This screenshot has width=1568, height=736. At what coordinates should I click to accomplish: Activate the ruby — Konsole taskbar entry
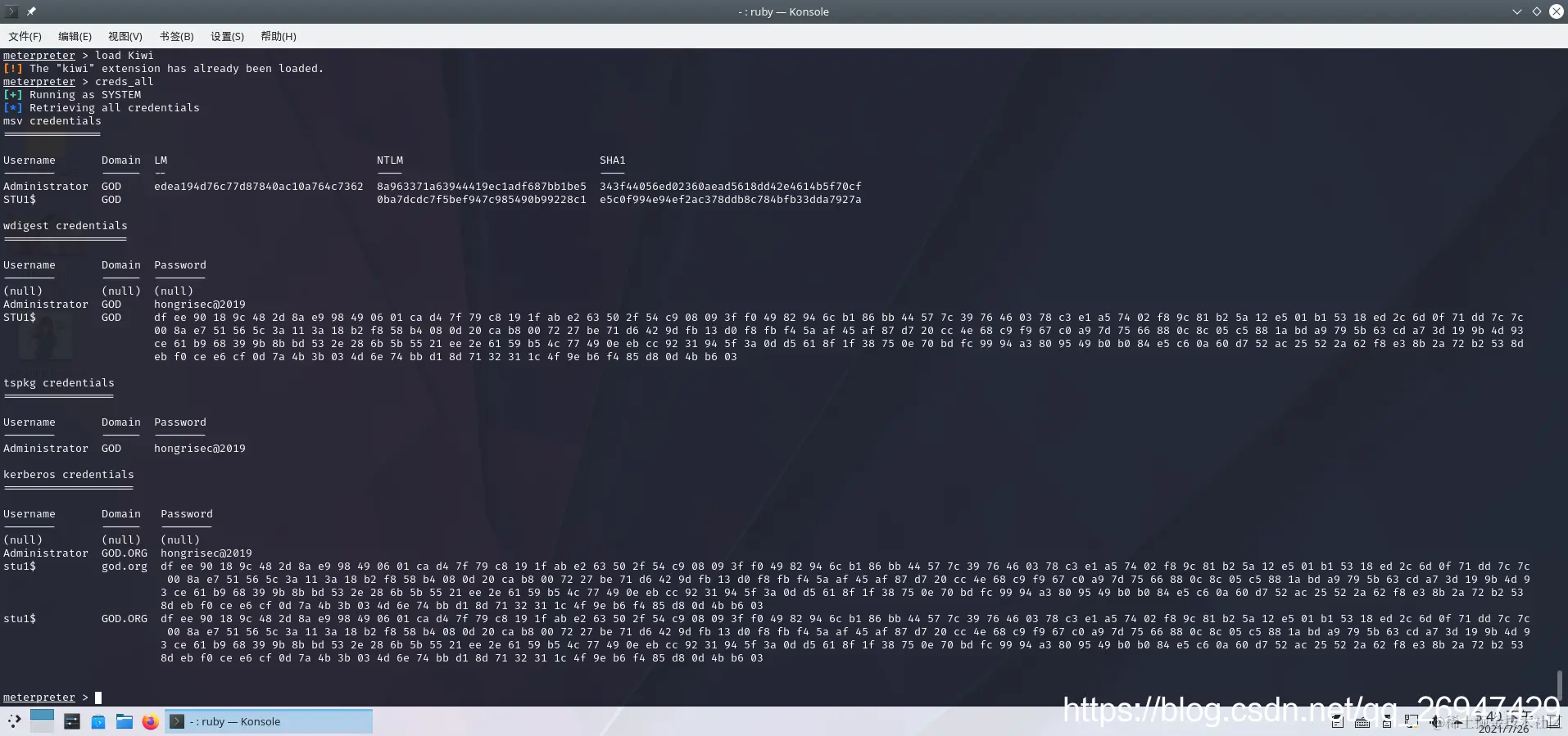(x=269, y=721)
